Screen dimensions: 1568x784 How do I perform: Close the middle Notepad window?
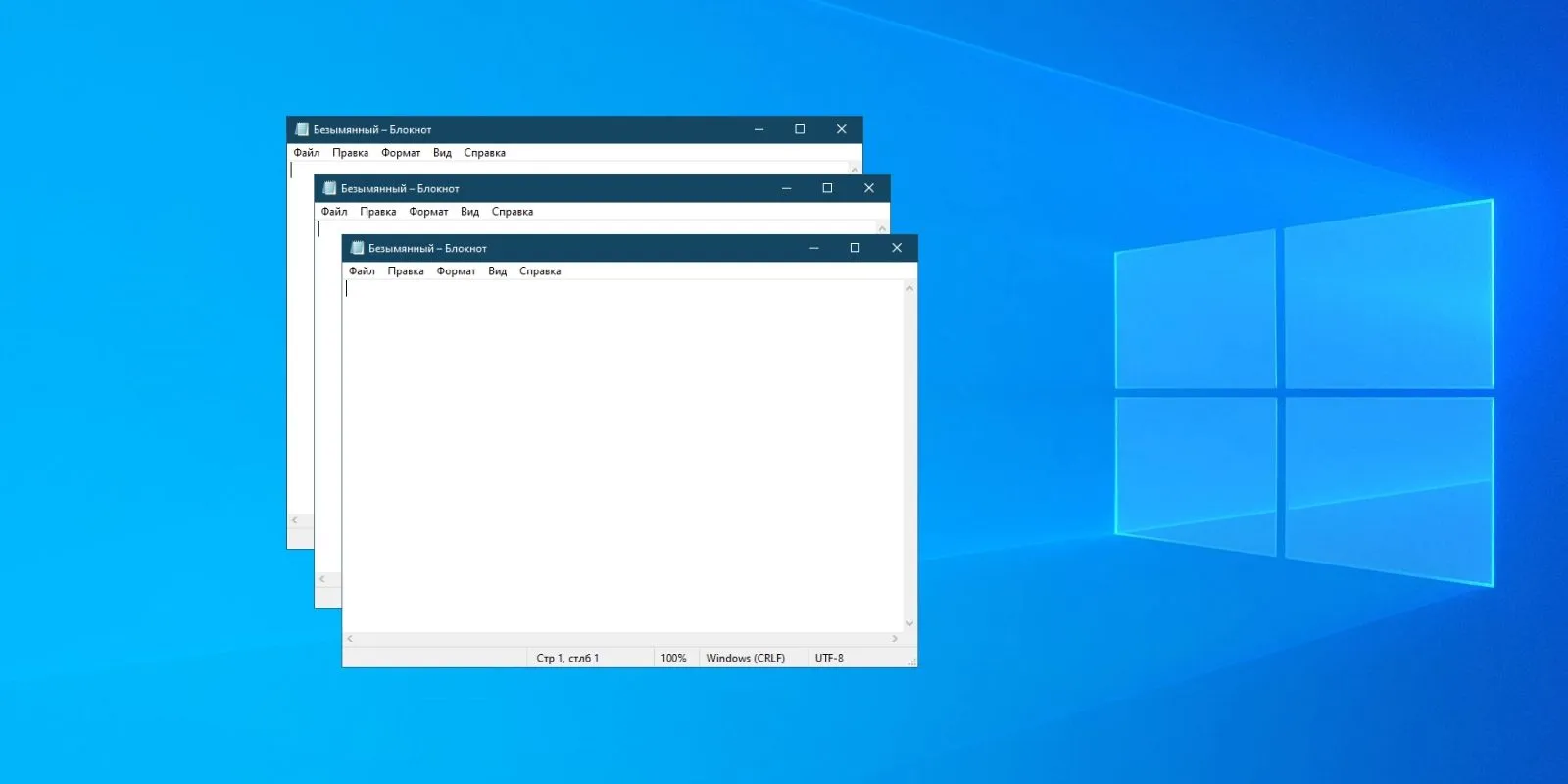[869, 188]
